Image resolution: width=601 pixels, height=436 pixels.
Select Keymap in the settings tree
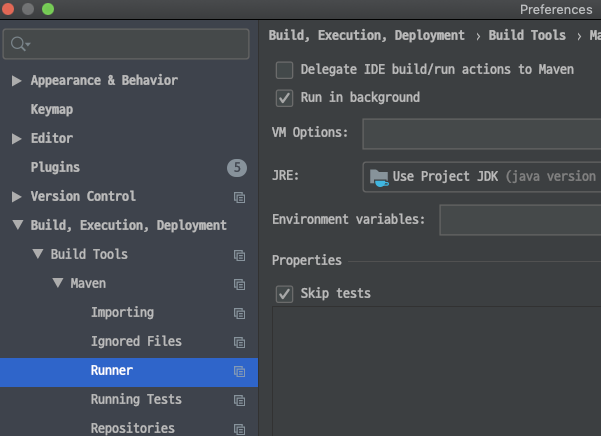(52, 110)
